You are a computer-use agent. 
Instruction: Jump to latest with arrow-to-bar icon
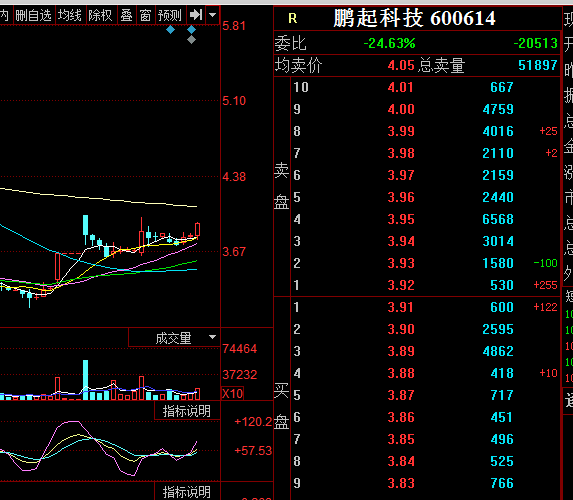pos(196,15)
